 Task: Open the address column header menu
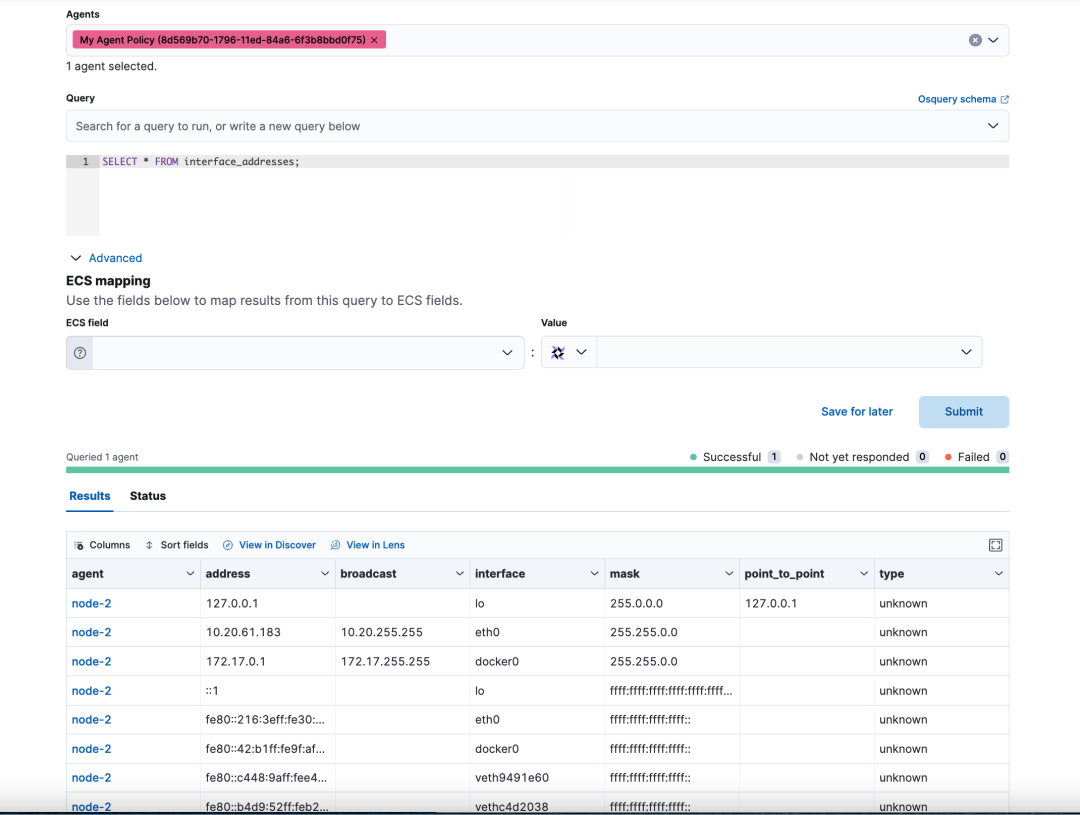click(x=324, y=574)
